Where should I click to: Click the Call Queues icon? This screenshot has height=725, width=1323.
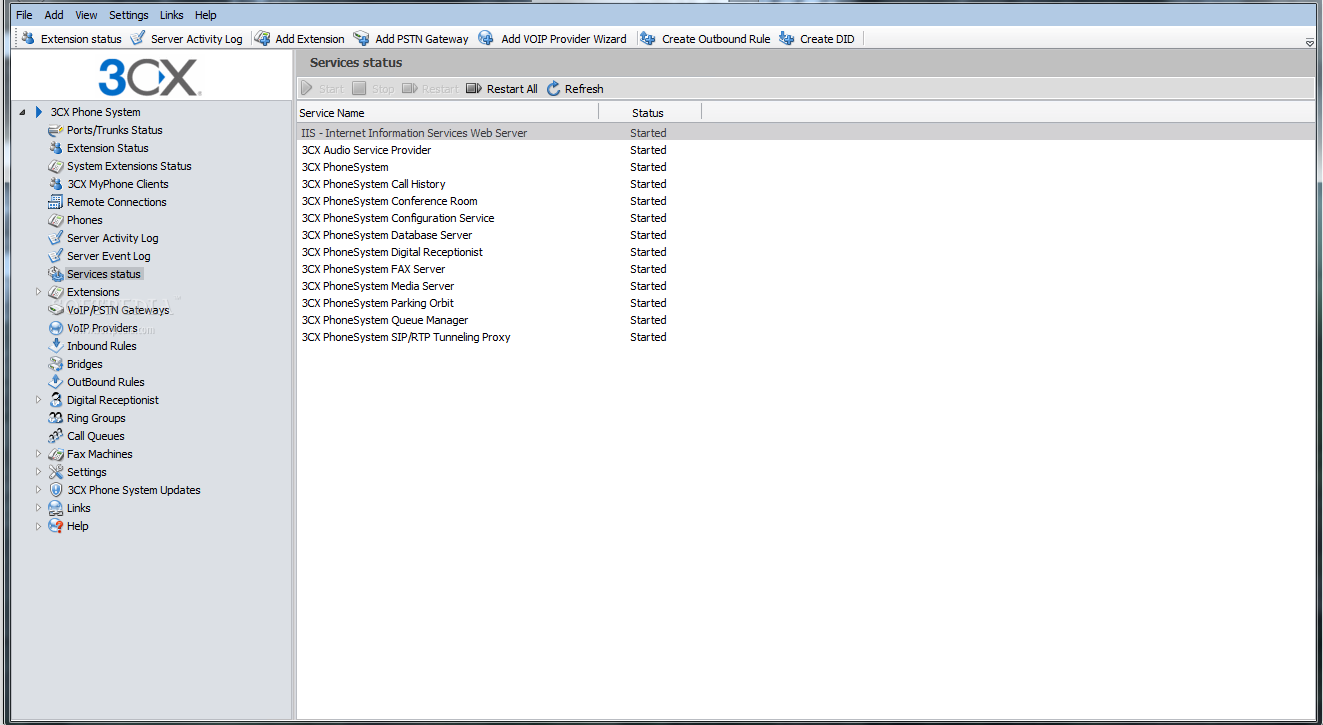[x=56, y=436]
